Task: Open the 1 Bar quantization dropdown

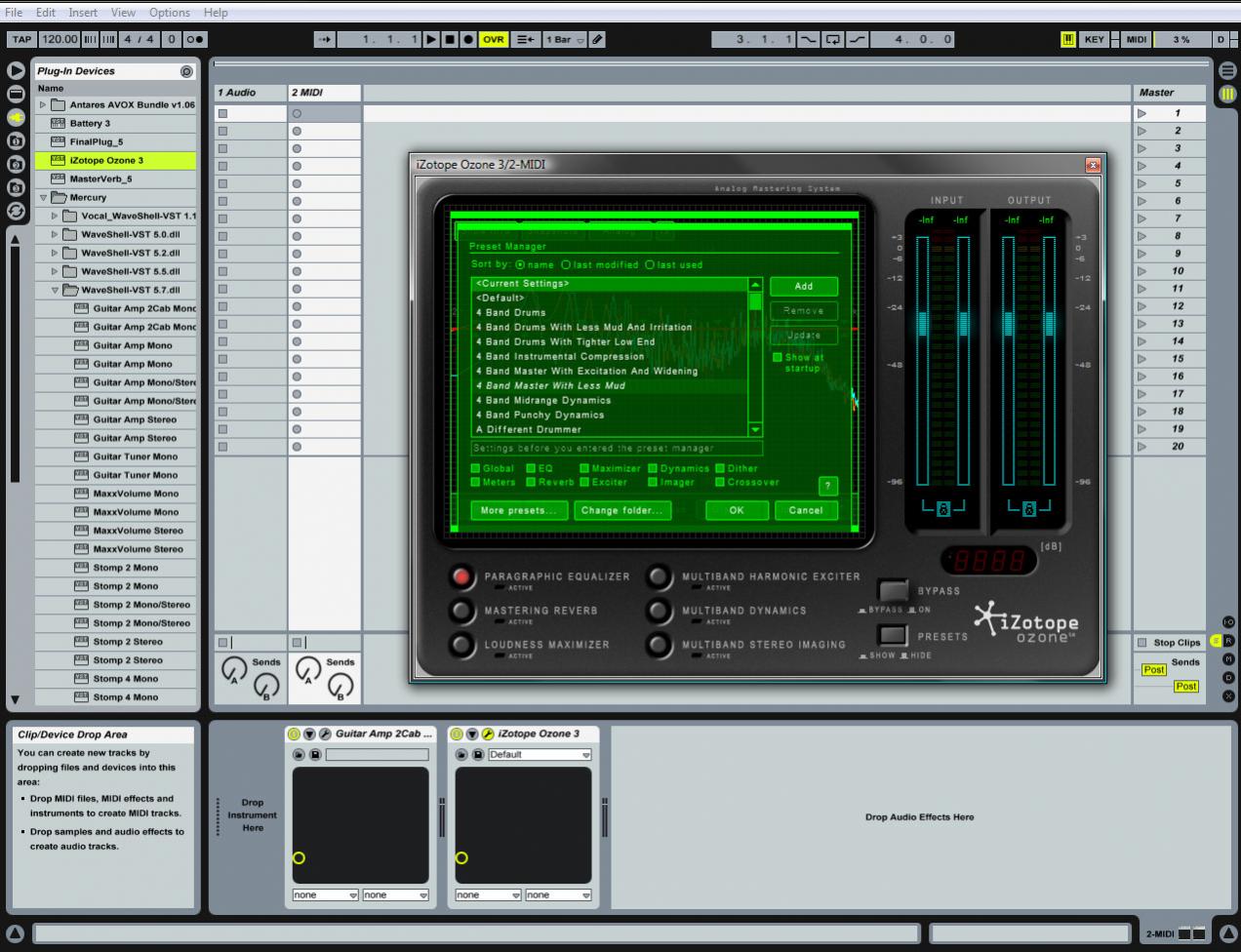Action: click(565, 39)
